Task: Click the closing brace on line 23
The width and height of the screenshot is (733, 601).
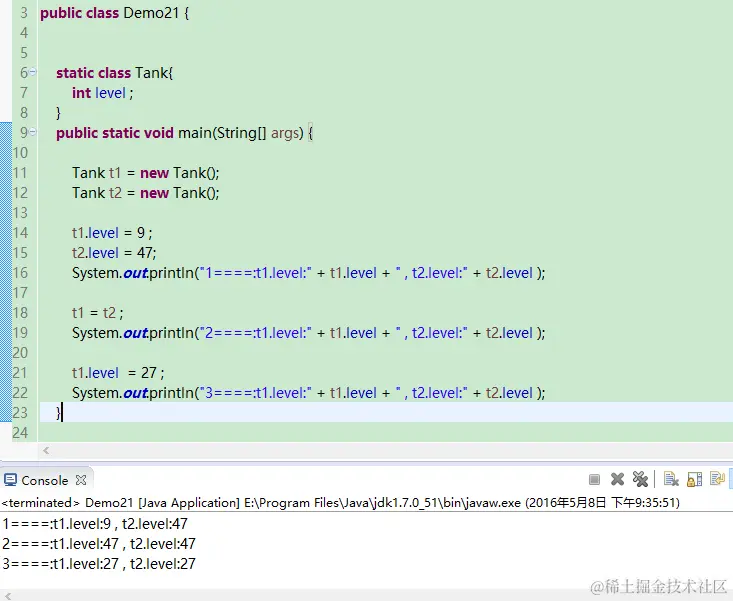Action: pyautogui.click(x=58, y=413)
